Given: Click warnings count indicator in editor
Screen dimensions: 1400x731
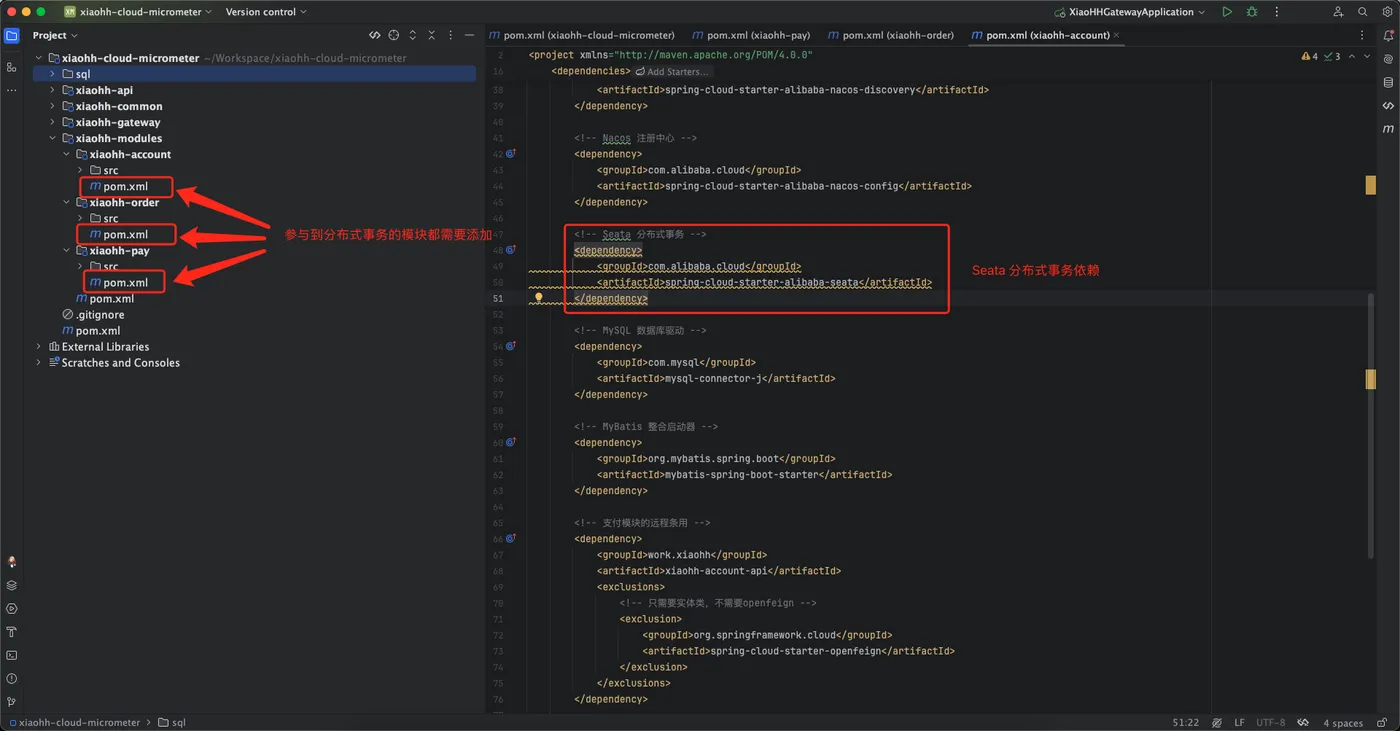Looking at the screenshot, I should pyautogui.click(x=1310, y=57).
